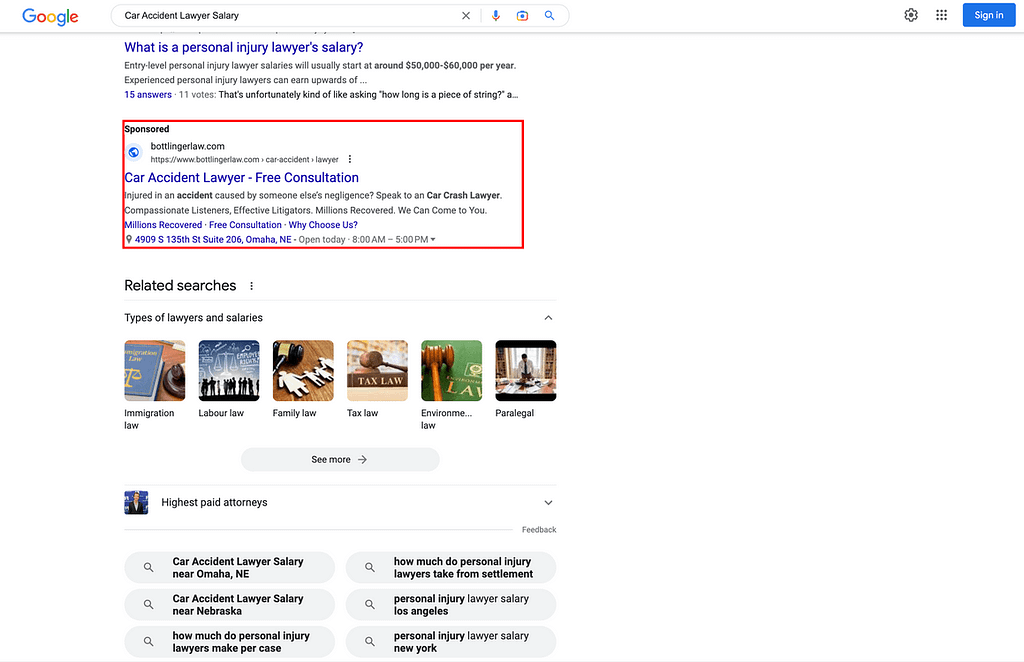Select the Environmental law thumbnail
1024x662 pixels.
[452, 370]
